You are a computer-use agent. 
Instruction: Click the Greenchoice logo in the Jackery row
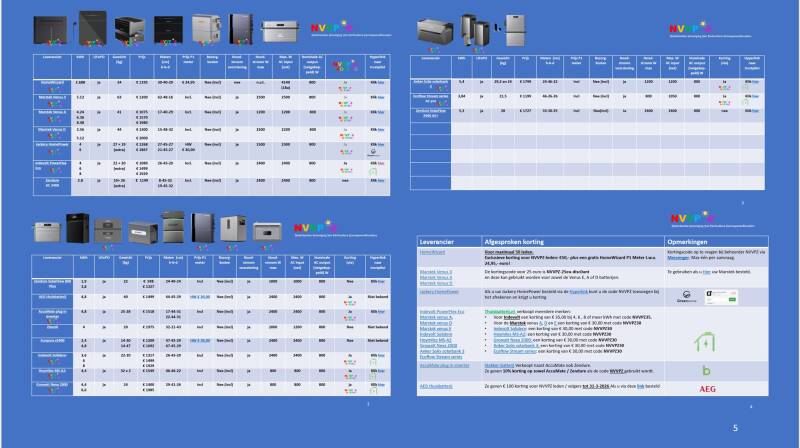tap(686, 296)
